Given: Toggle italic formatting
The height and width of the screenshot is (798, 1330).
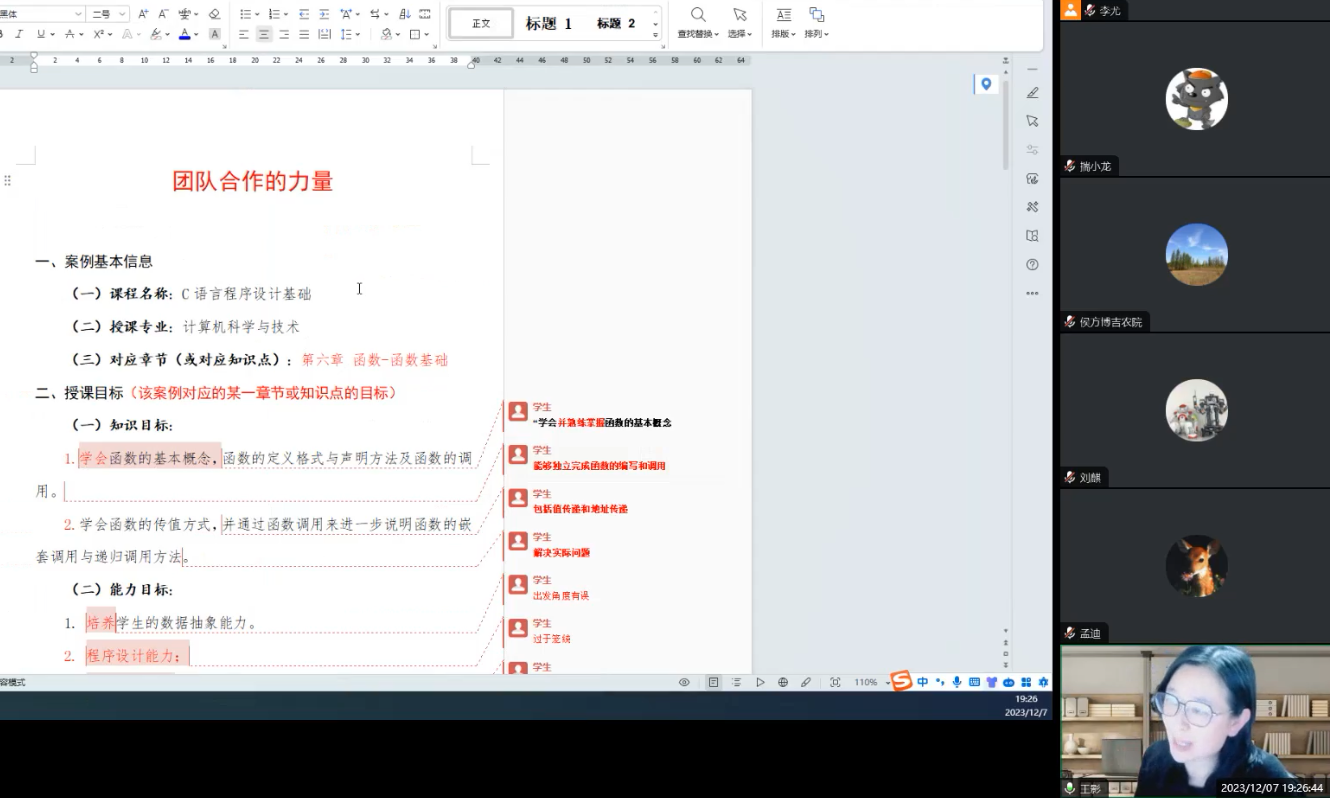Looking at the screenshot, I should tap(19, 34).
